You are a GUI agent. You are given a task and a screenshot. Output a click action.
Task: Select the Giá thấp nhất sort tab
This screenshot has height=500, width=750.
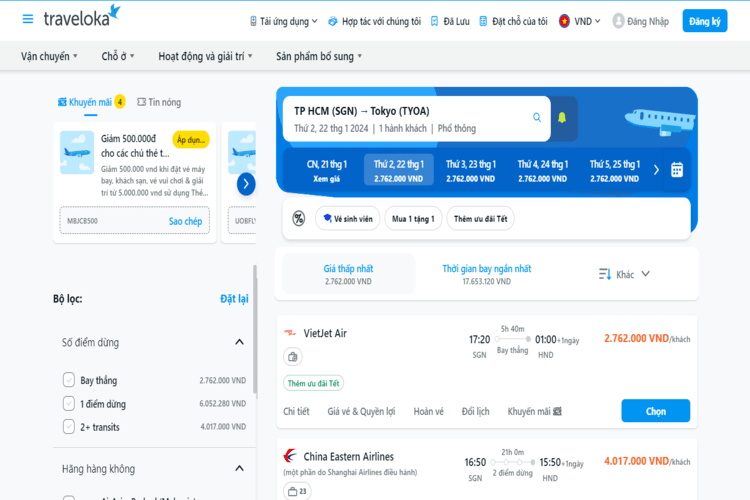pos(348,274)
